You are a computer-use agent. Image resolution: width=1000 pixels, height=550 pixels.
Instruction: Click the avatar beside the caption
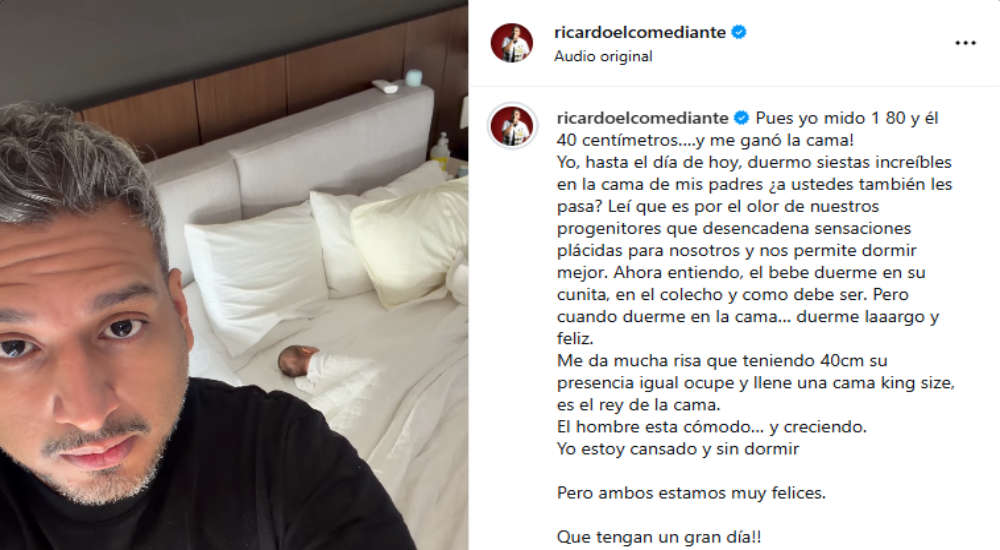[x=511, y=126]
